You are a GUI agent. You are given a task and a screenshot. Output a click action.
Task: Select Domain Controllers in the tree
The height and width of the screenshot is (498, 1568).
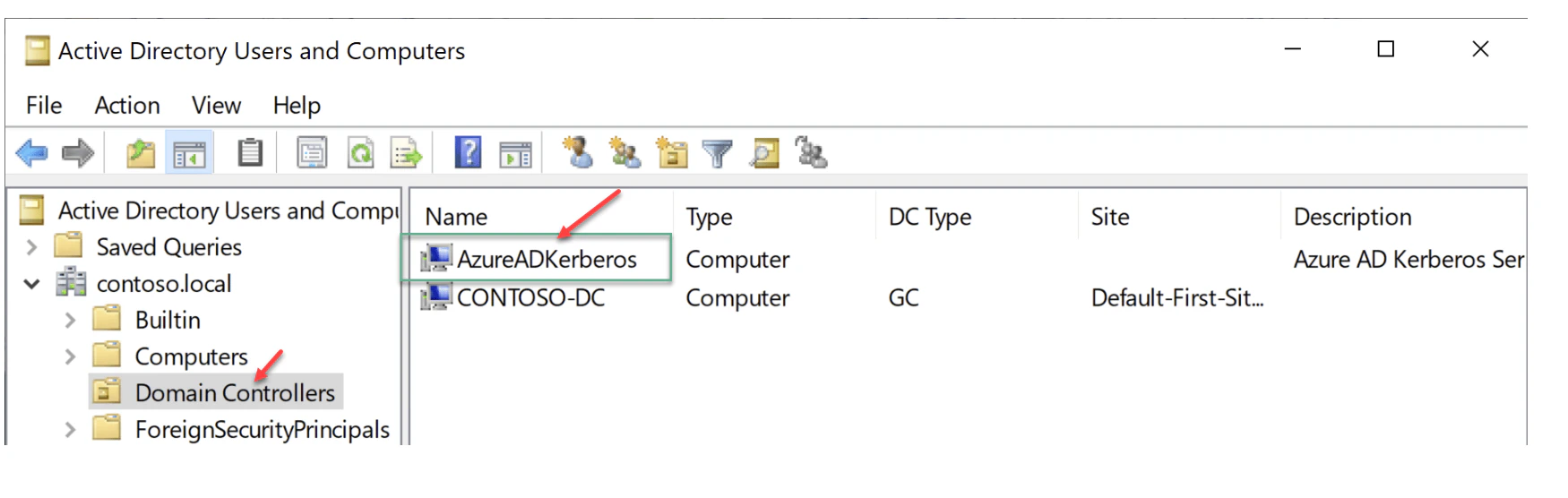(235, 392)
